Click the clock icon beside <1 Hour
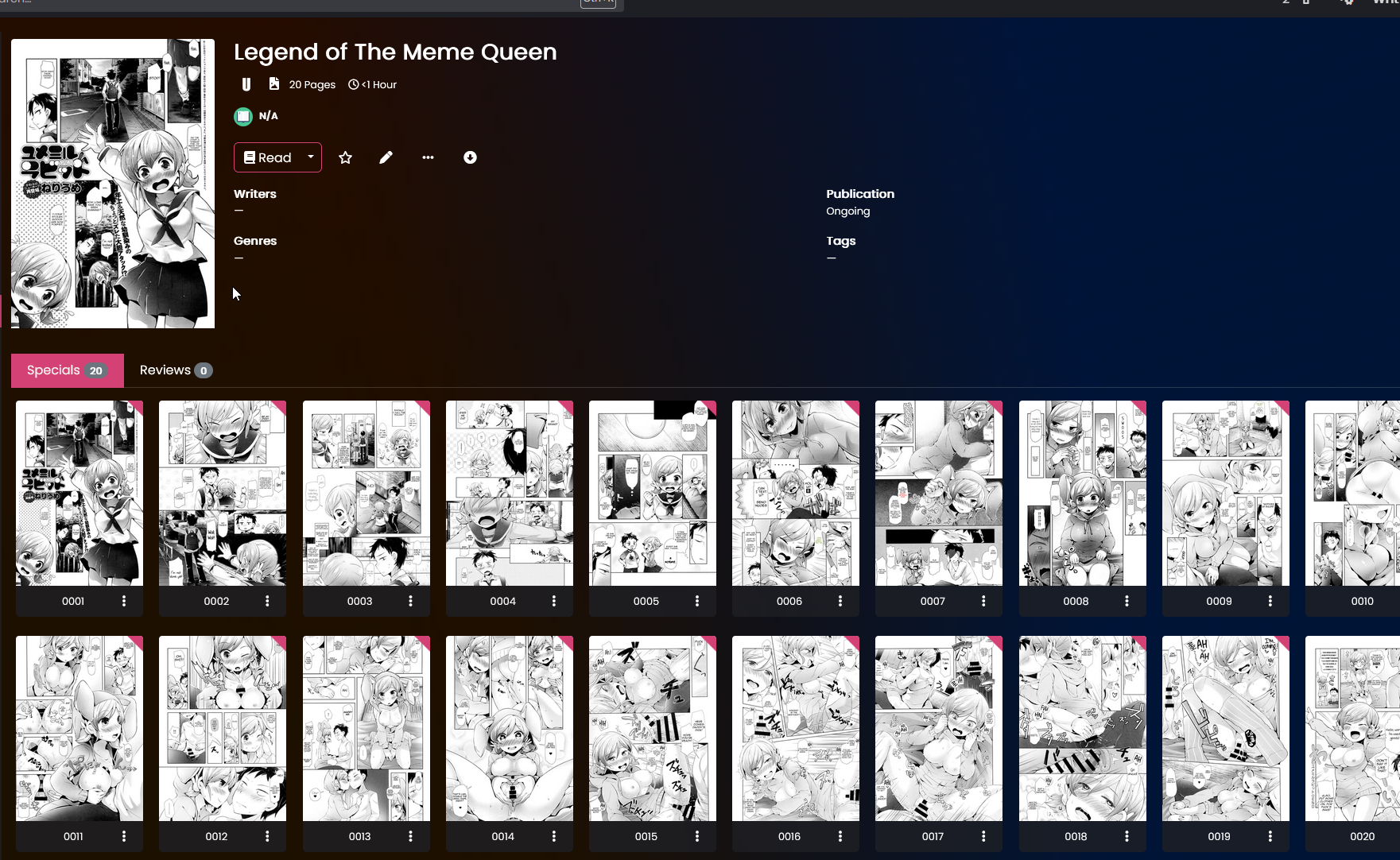The image size is (1400, 860). 353,84
